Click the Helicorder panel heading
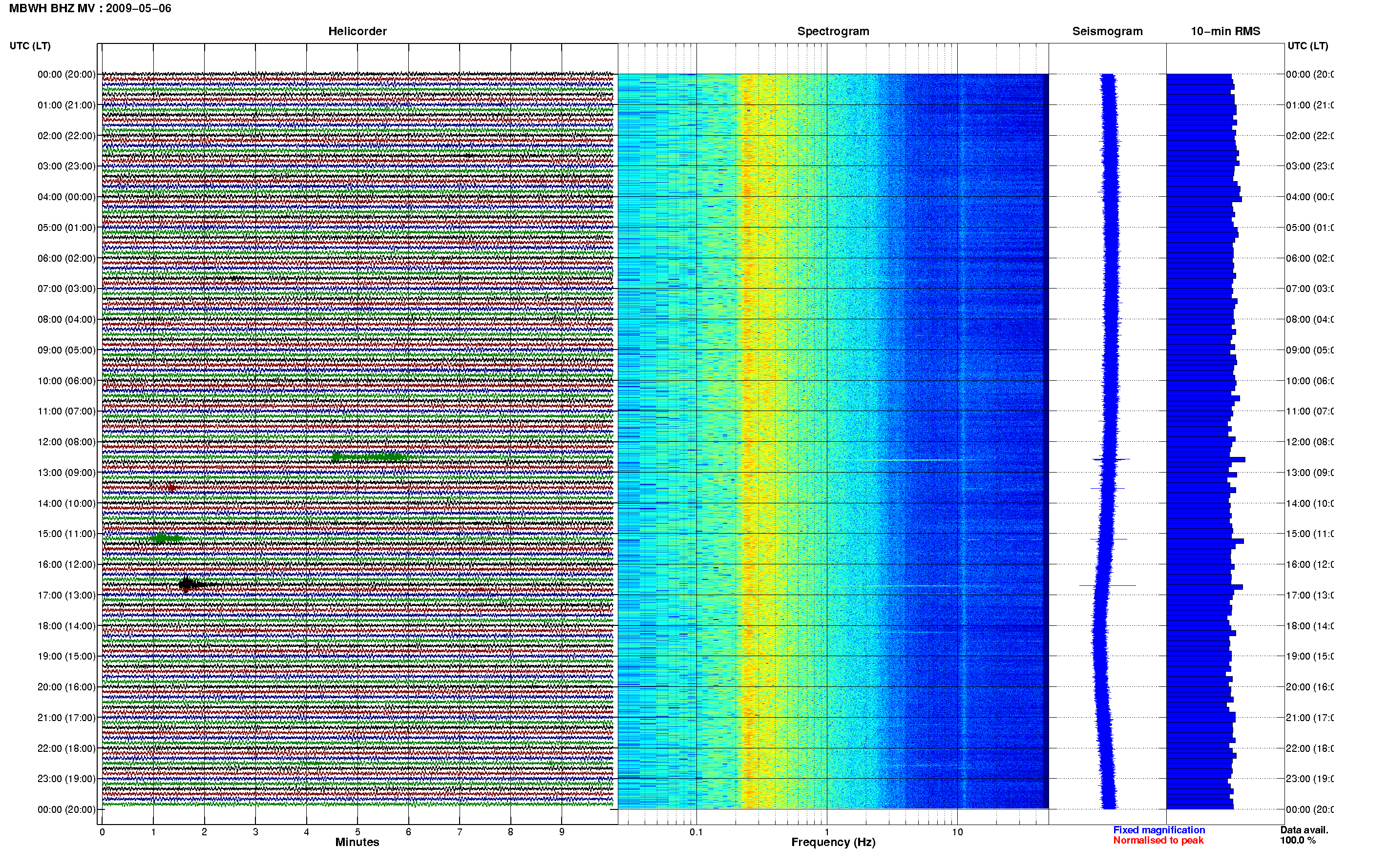 click(x=357, y=32)
